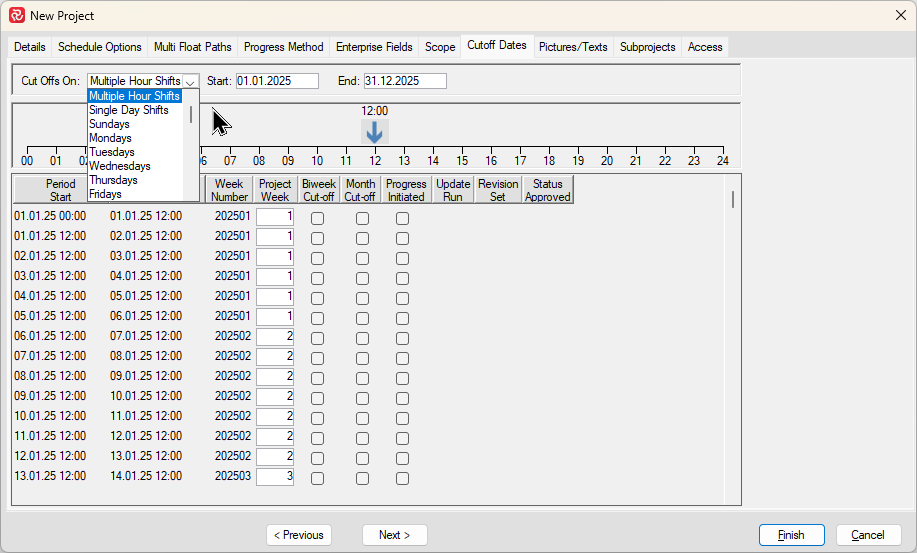
Task: Click the Project Week column header
Action: 275,190
